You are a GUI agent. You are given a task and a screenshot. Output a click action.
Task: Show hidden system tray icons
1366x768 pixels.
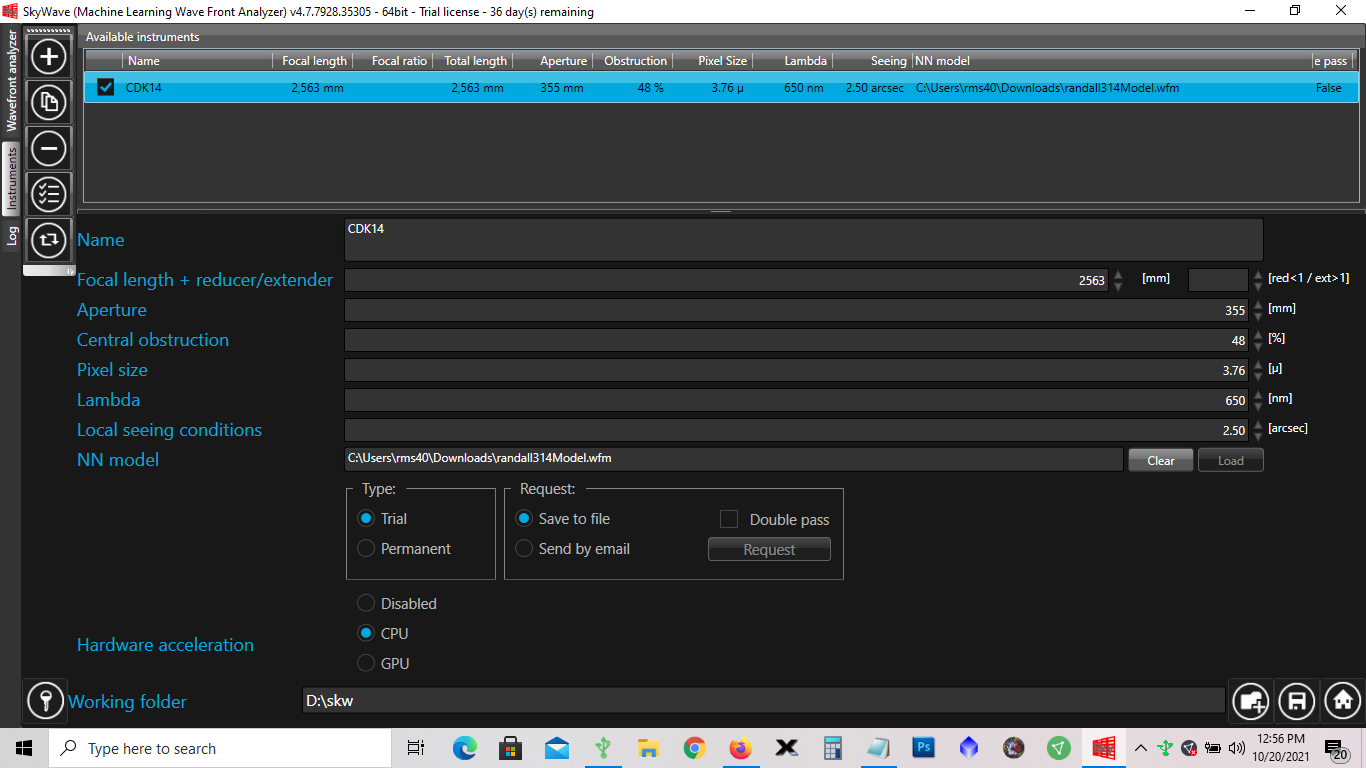pyautogui.click(x=1140, y=748)
